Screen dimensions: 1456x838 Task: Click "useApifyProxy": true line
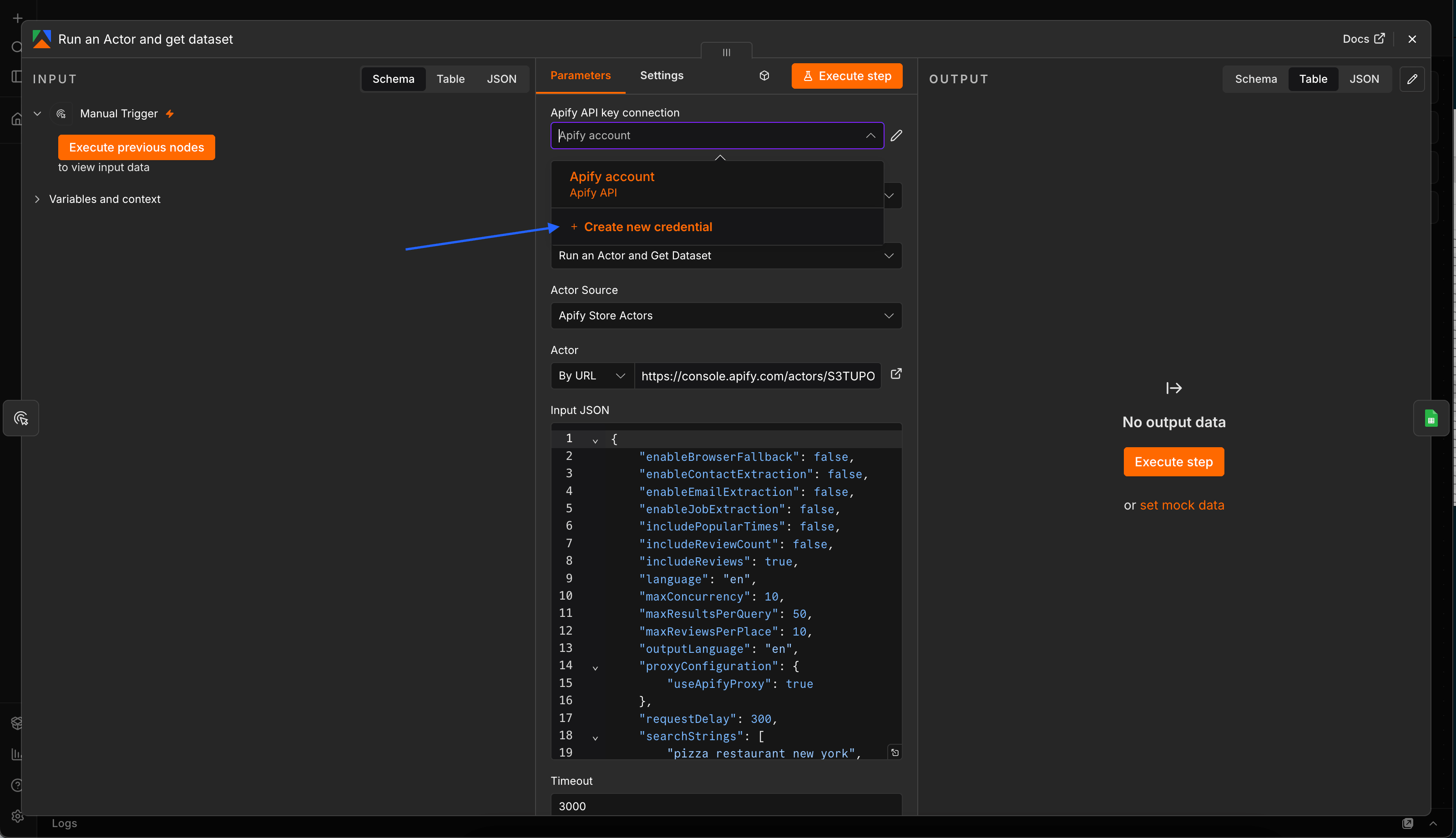(740, 684)
